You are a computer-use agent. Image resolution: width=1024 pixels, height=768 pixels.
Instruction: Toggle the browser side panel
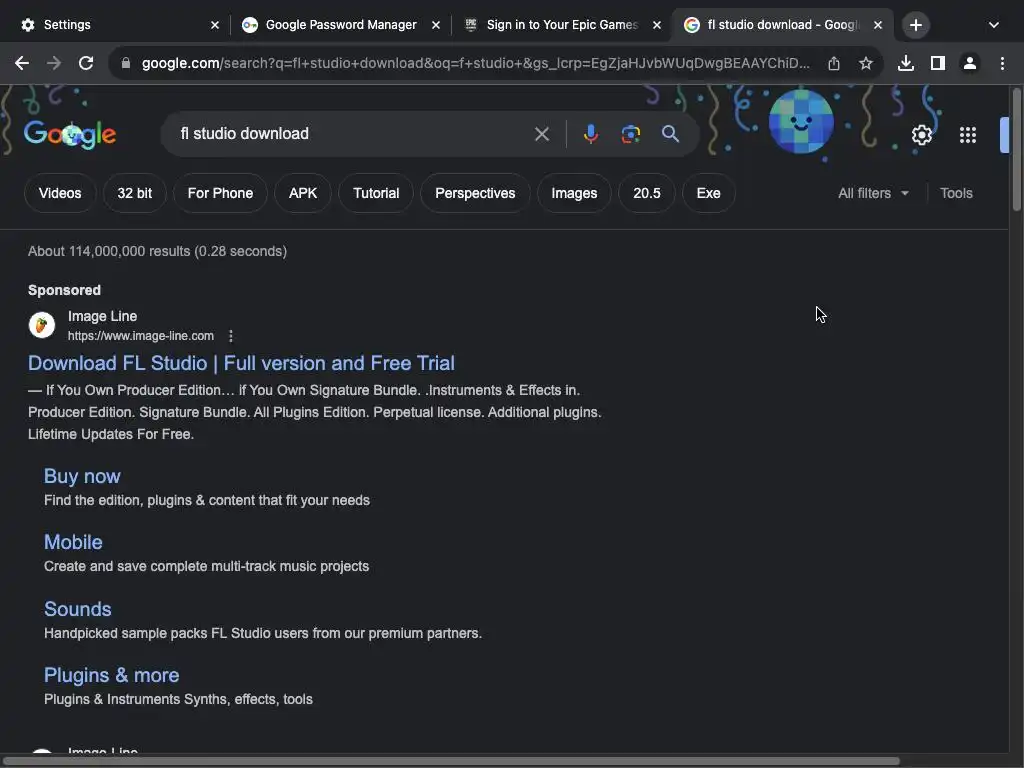(938, 63)
